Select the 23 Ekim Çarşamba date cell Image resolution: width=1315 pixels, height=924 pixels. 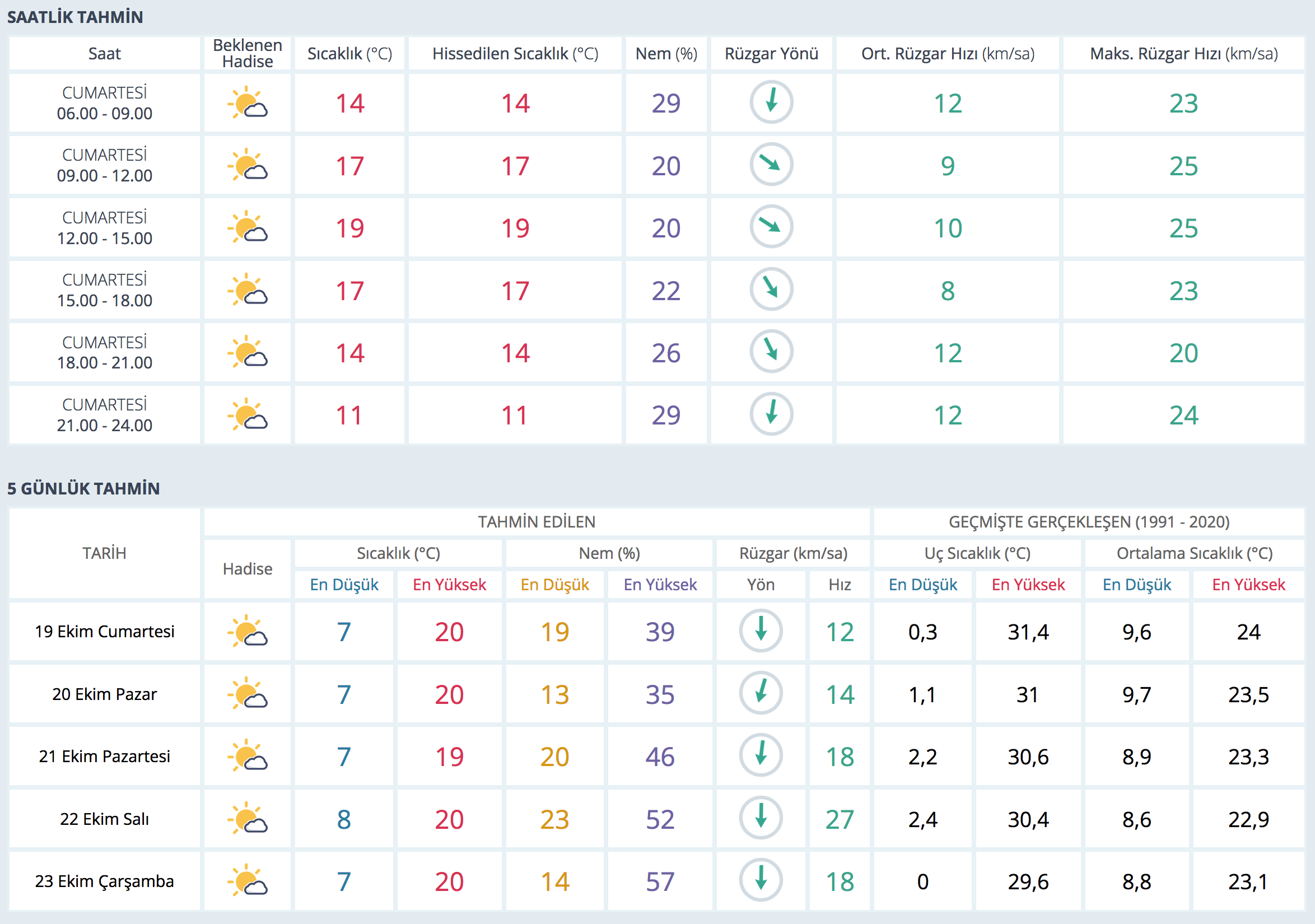(104, 881)
